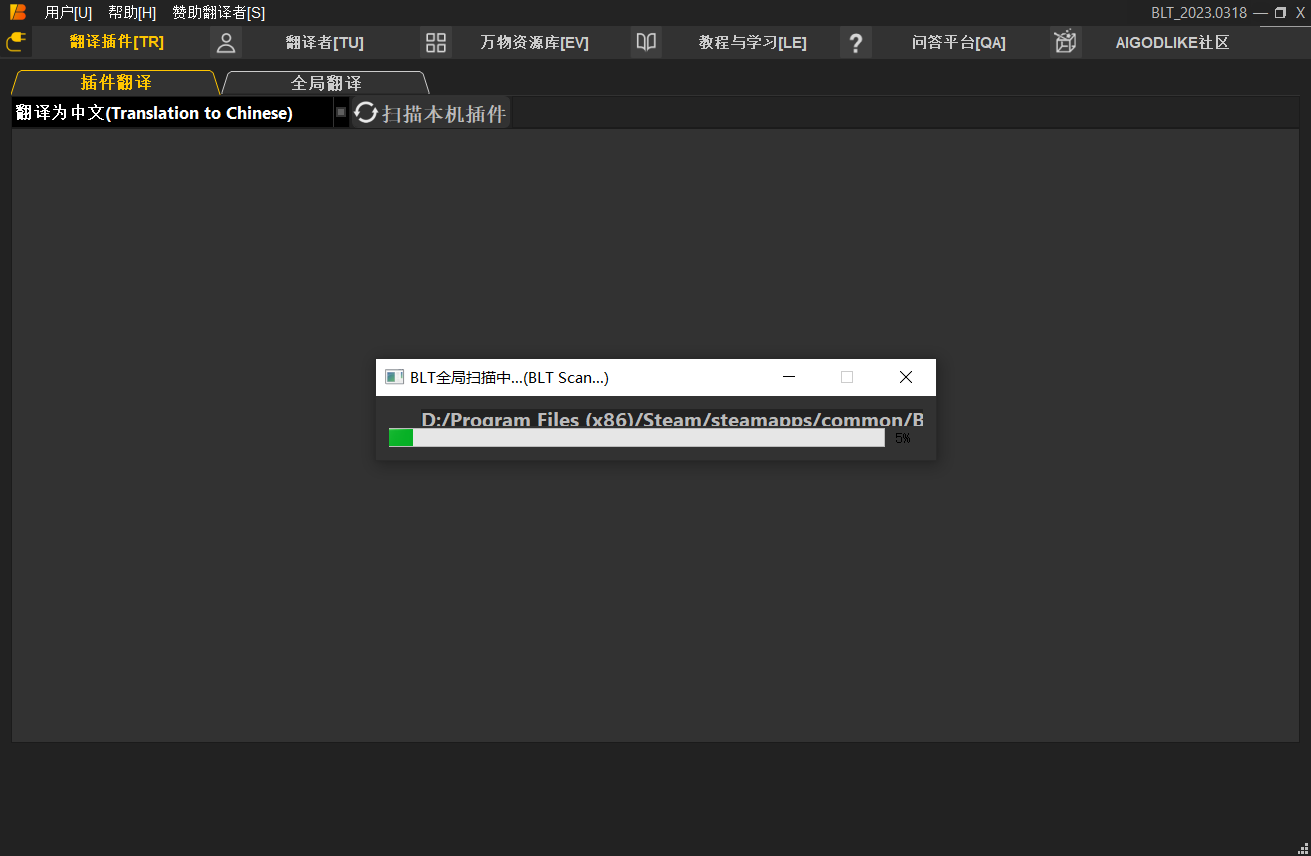Open the 问答平台[QA] section
1311x856 pixels.
point(959,43)
